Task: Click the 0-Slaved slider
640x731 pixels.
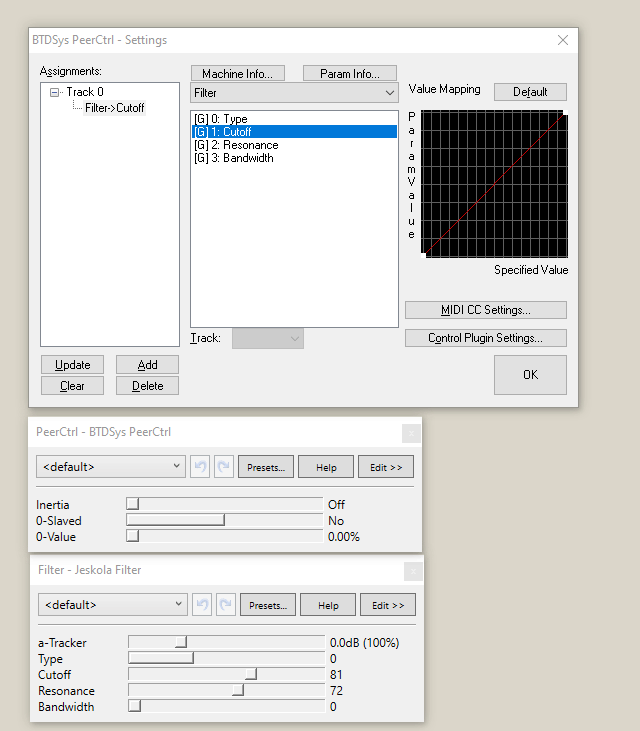Action: coord(224,520)
